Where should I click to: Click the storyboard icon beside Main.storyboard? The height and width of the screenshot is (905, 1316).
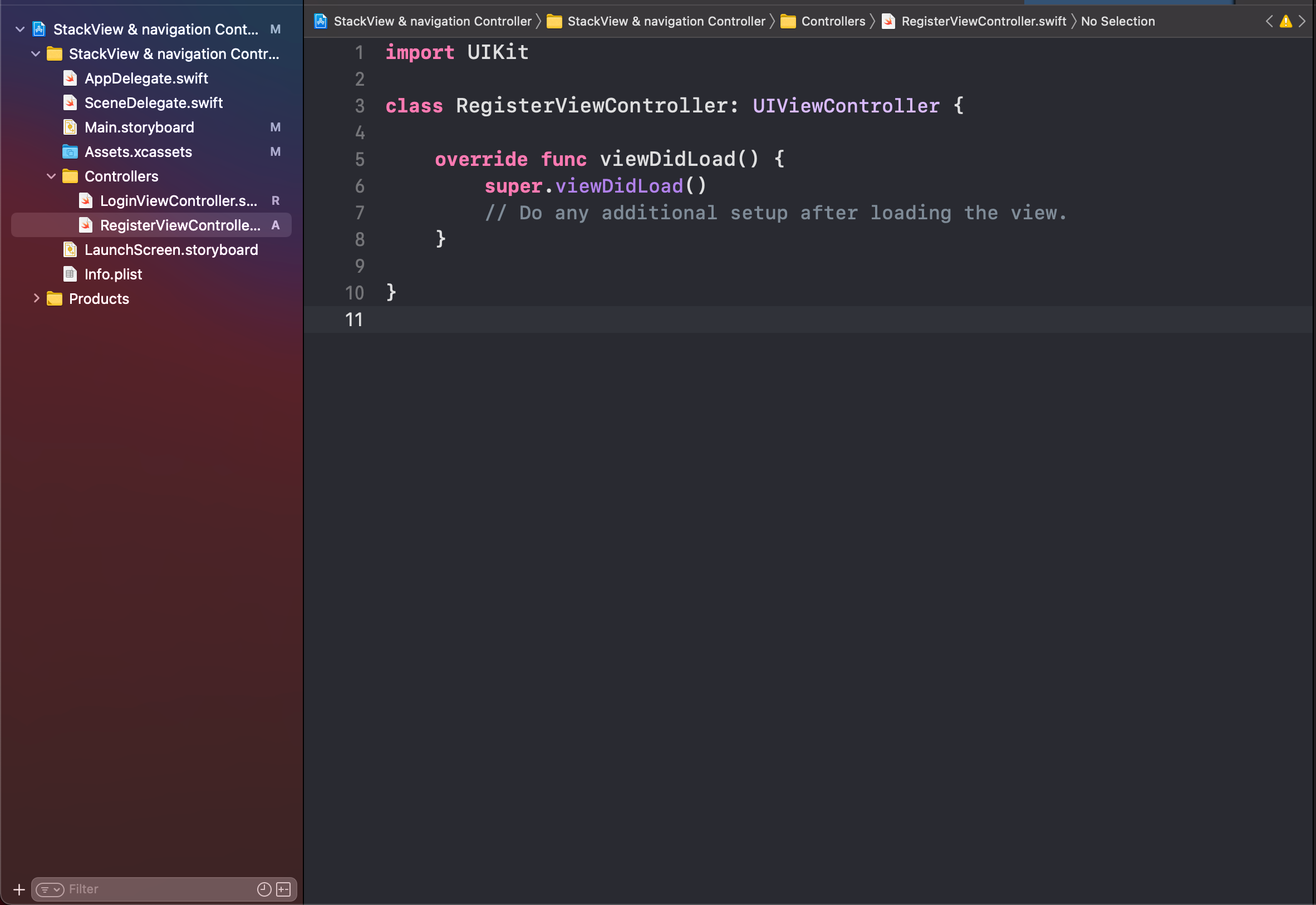click(x=70, y=127)
